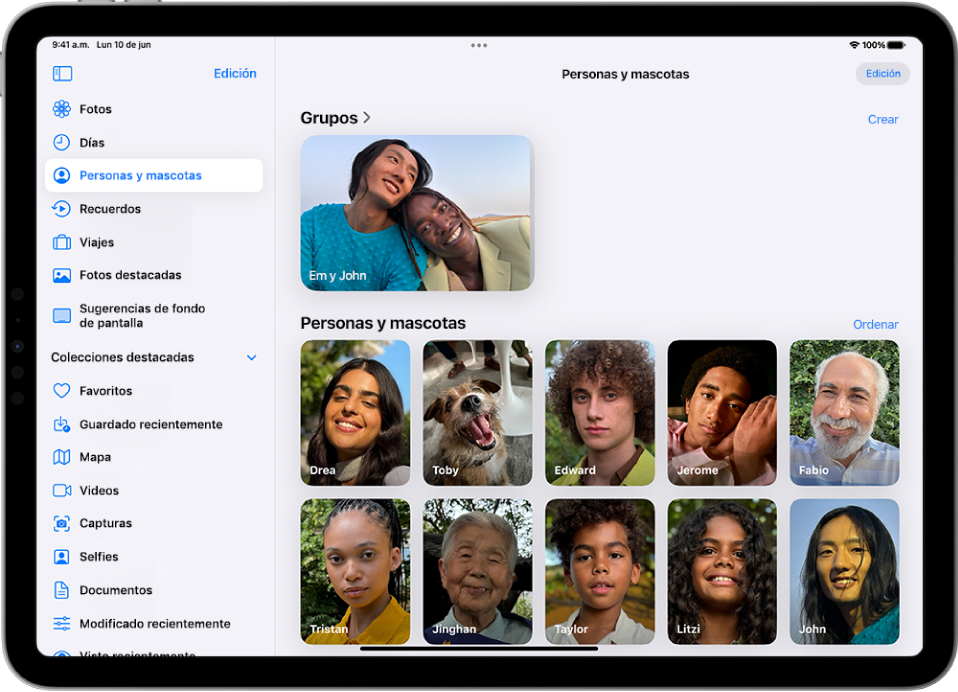Tap Ordenar to sort people and pets
The width and height of the screenshot is (958, 692).
(876, 324)
